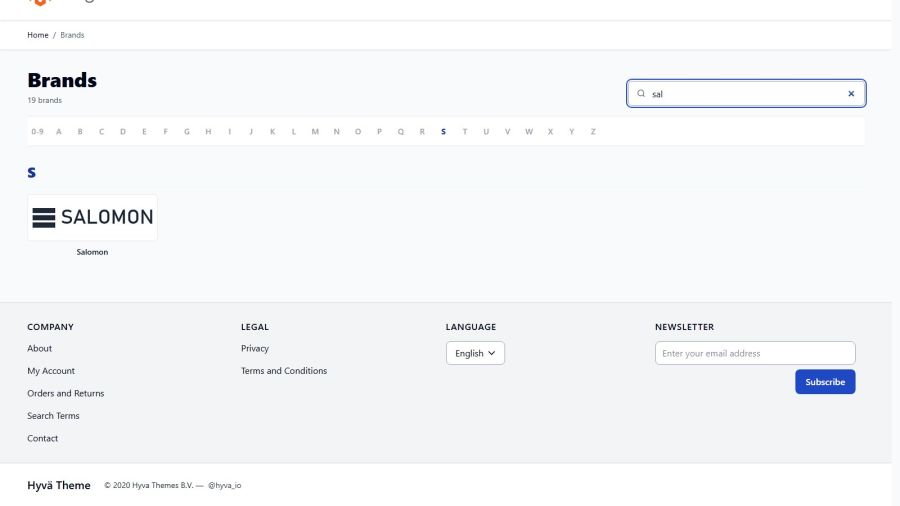The image size is (900, 506).
Task: Filter brands by letter F
Action: (x=165, y=131)
